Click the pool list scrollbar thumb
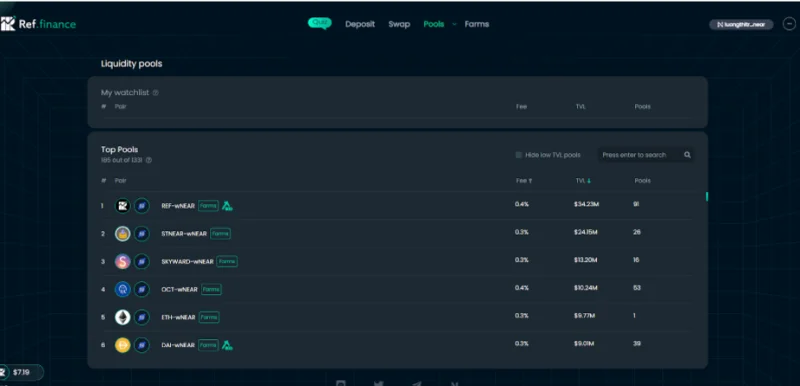 coord(707,196)
